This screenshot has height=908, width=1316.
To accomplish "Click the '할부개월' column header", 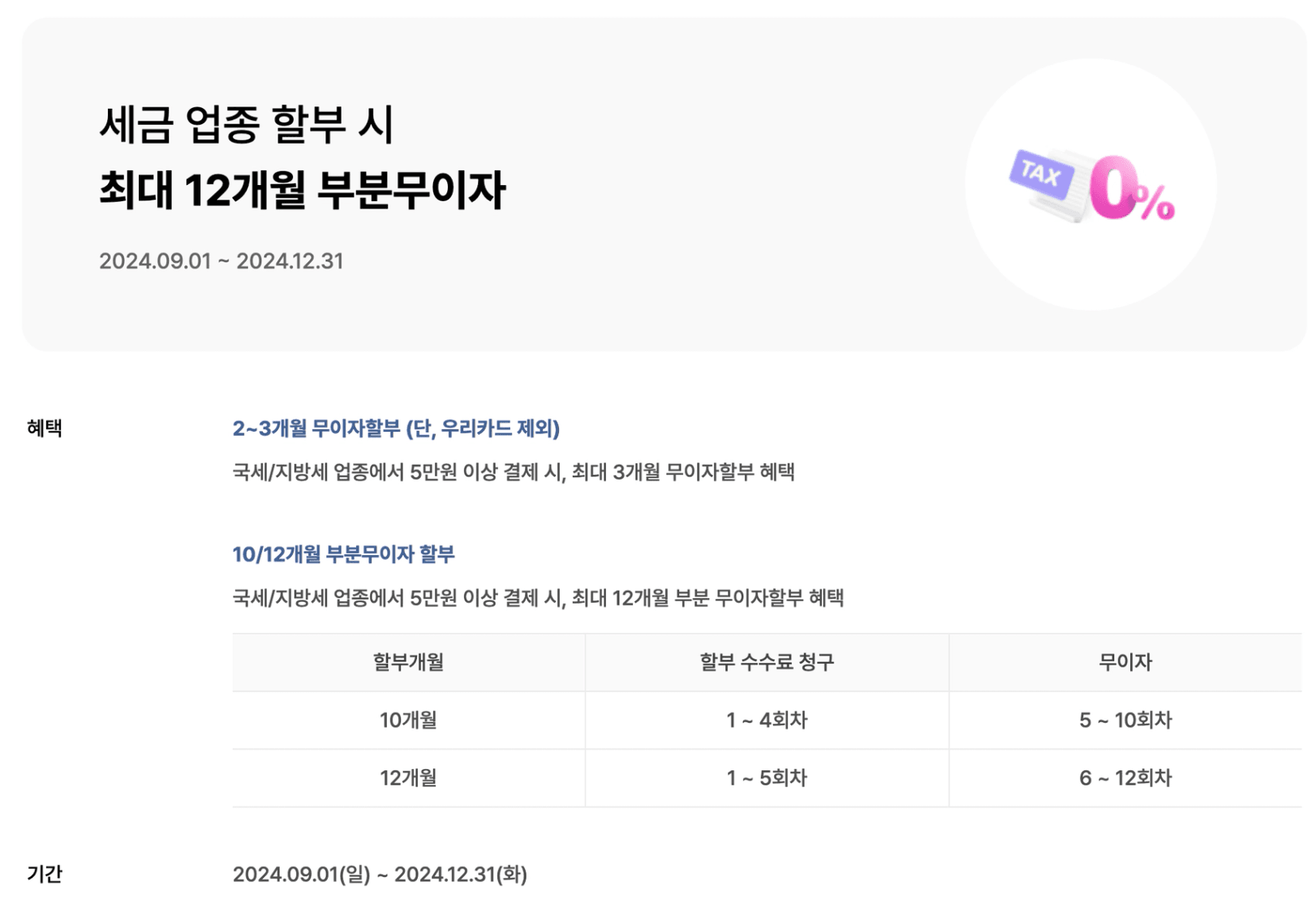I will tap(408, 662).
